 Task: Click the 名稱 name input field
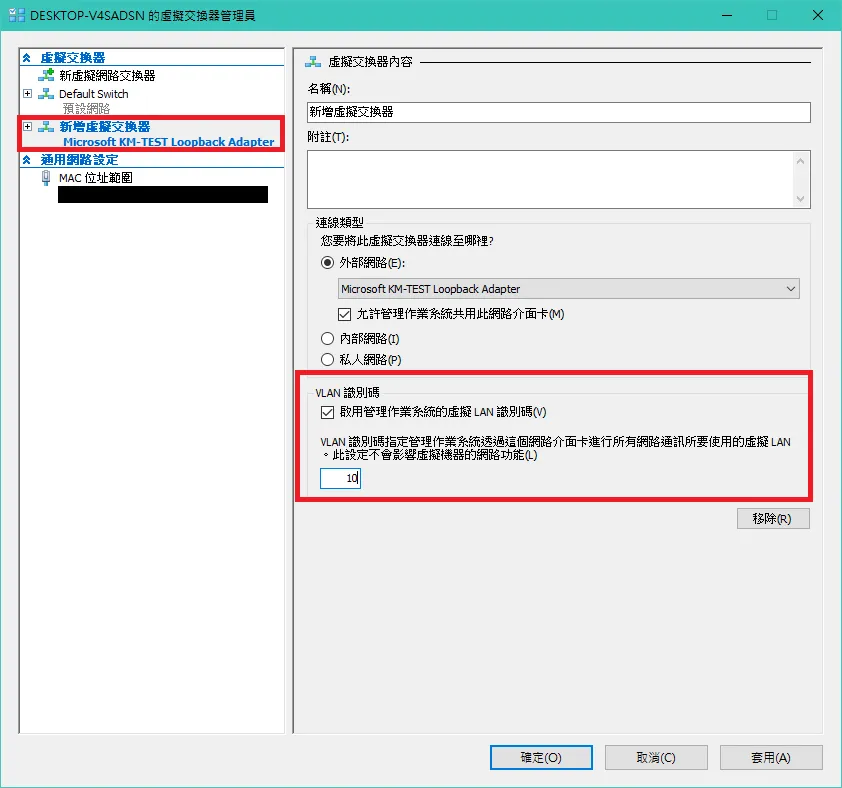coord(558,112)
